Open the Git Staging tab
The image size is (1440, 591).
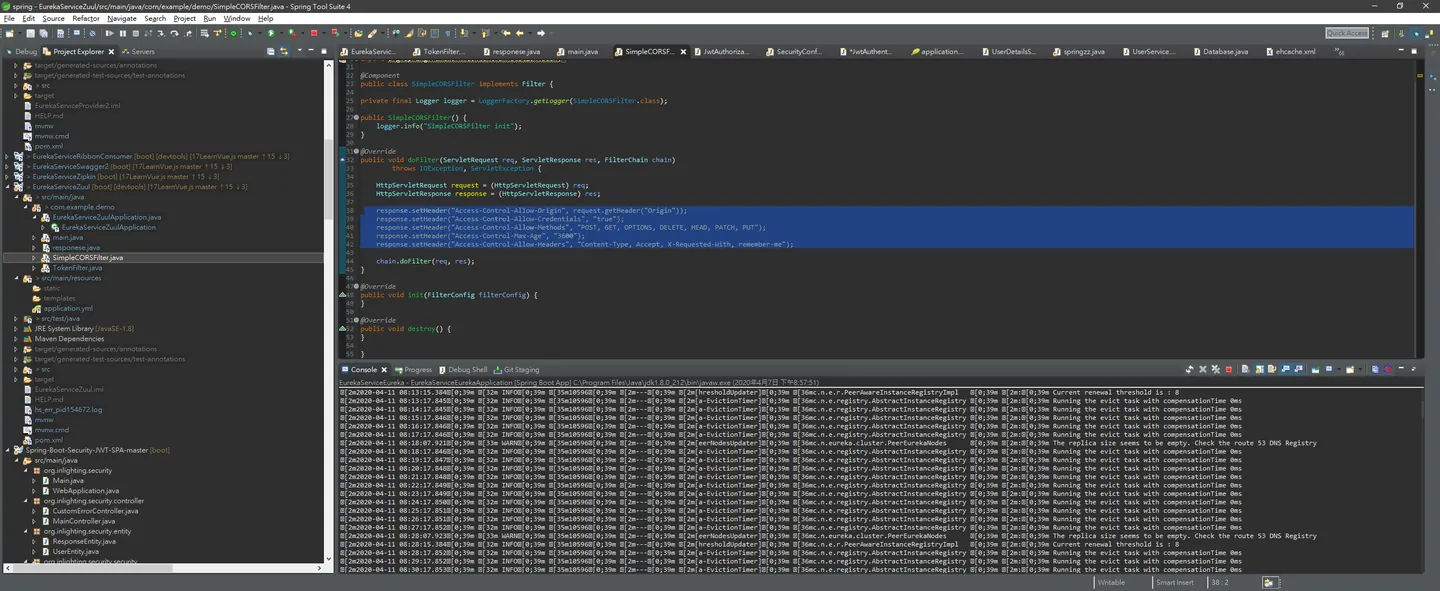[521, 369]
